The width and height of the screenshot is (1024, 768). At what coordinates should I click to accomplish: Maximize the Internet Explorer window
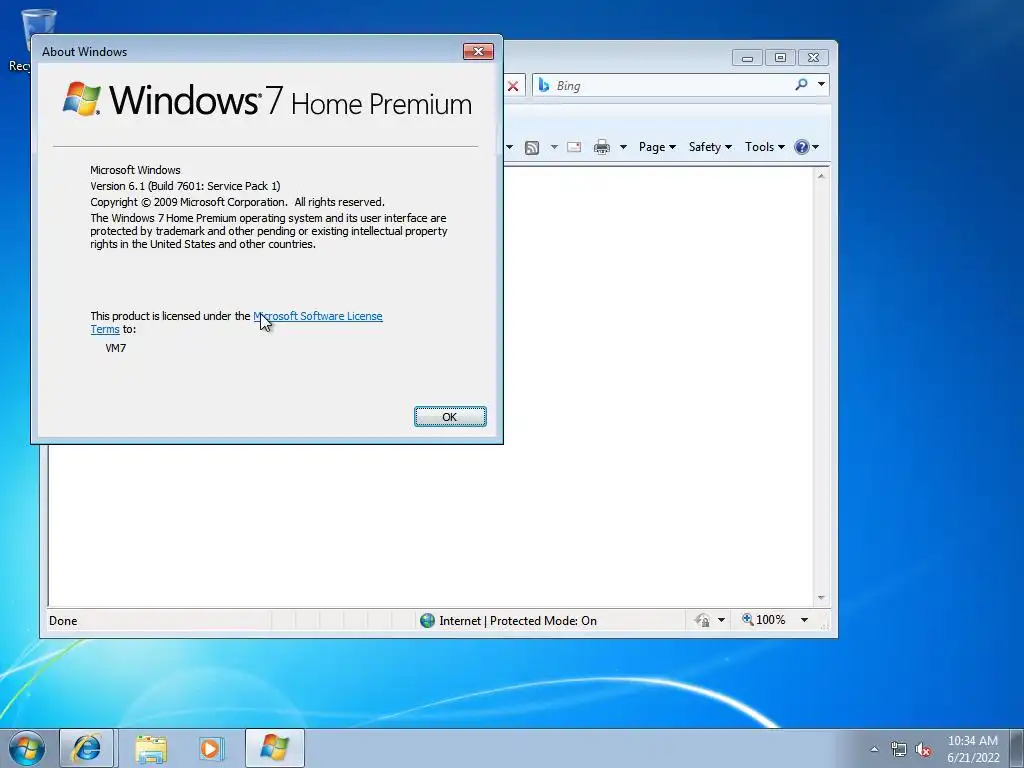tap(780, 58)
